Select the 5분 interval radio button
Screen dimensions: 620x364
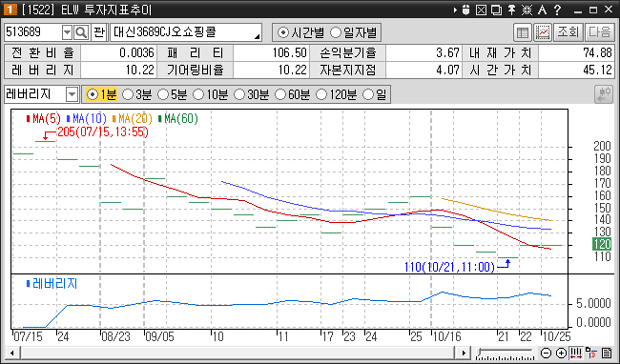[x=172, y=94]
